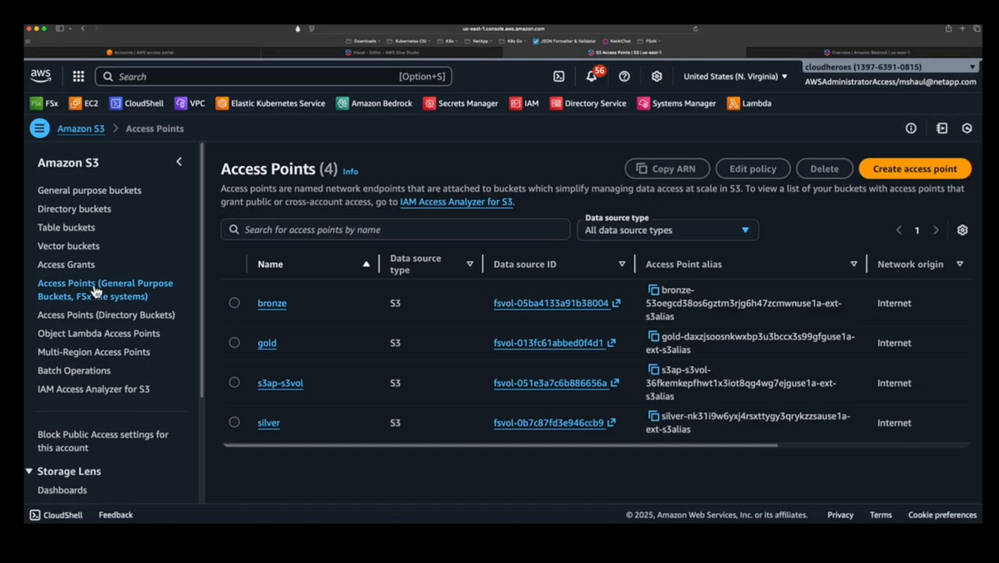Open Directory buckets in sidebar

tap(74, 209)
